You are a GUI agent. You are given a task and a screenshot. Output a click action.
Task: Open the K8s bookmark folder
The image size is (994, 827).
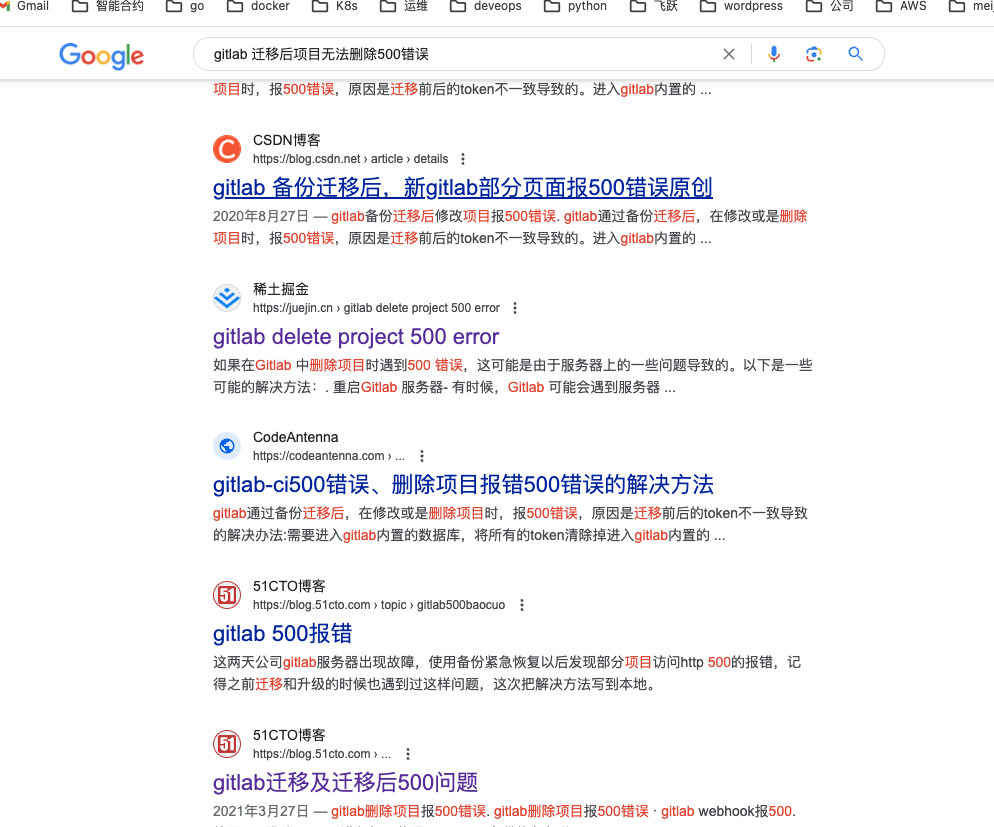(335, 6)
